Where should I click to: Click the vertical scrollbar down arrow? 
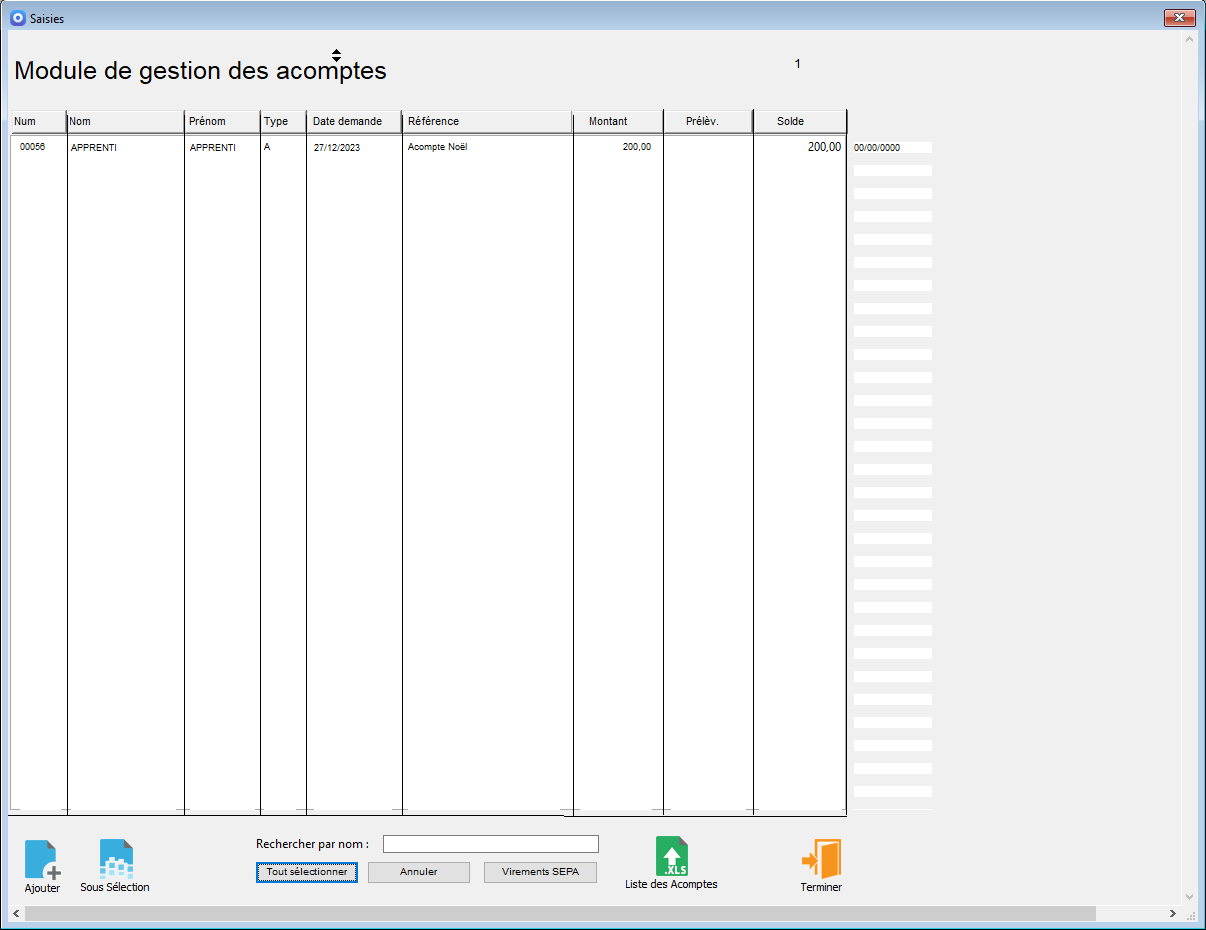[1189, 897]
